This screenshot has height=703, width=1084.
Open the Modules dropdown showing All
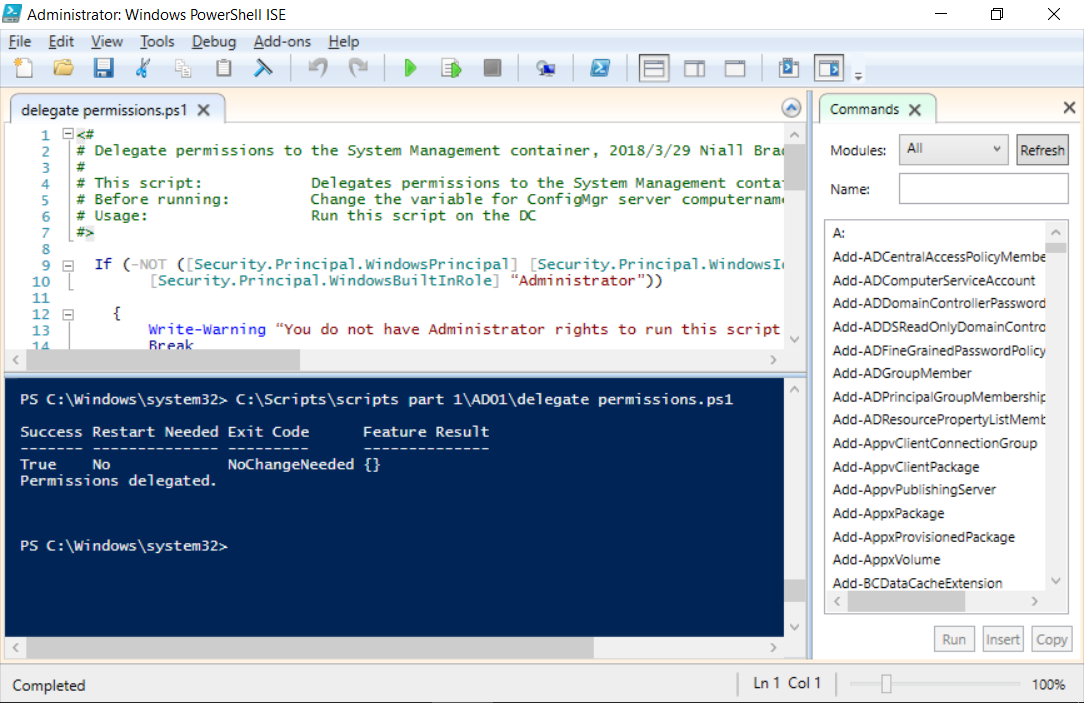pos(953,149)
